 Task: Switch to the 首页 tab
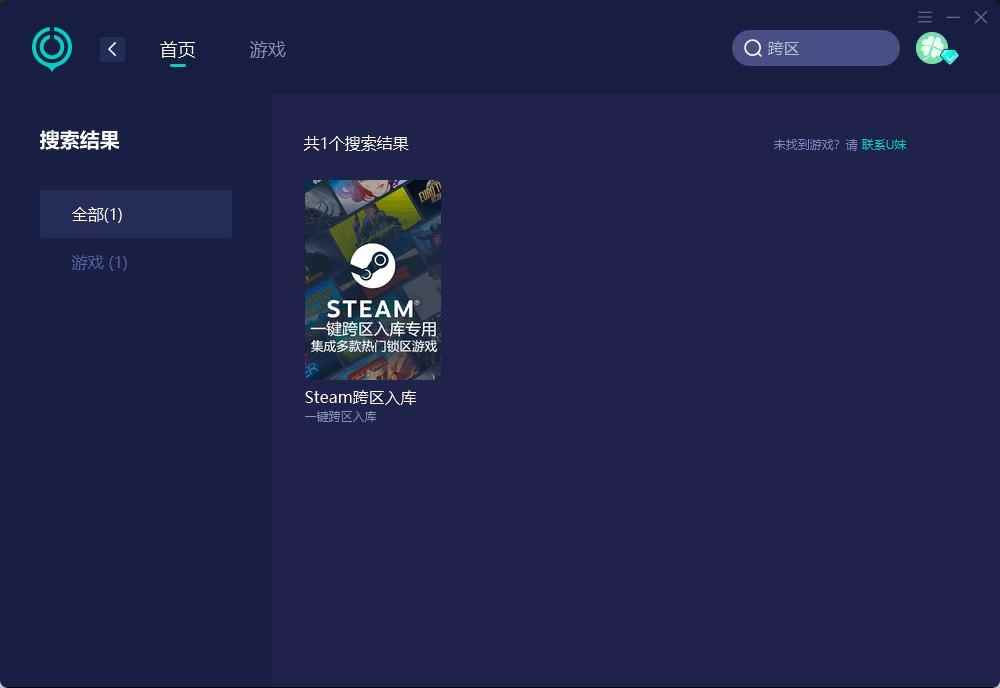[178, 49]
